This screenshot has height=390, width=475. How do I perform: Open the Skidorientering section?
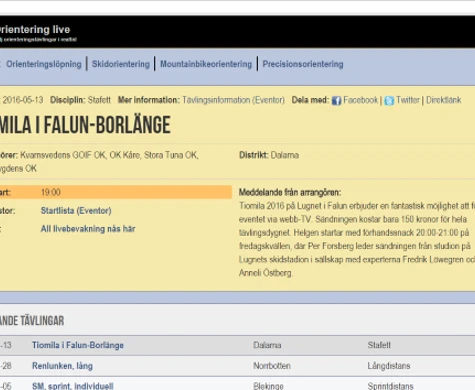coord(121,64)
